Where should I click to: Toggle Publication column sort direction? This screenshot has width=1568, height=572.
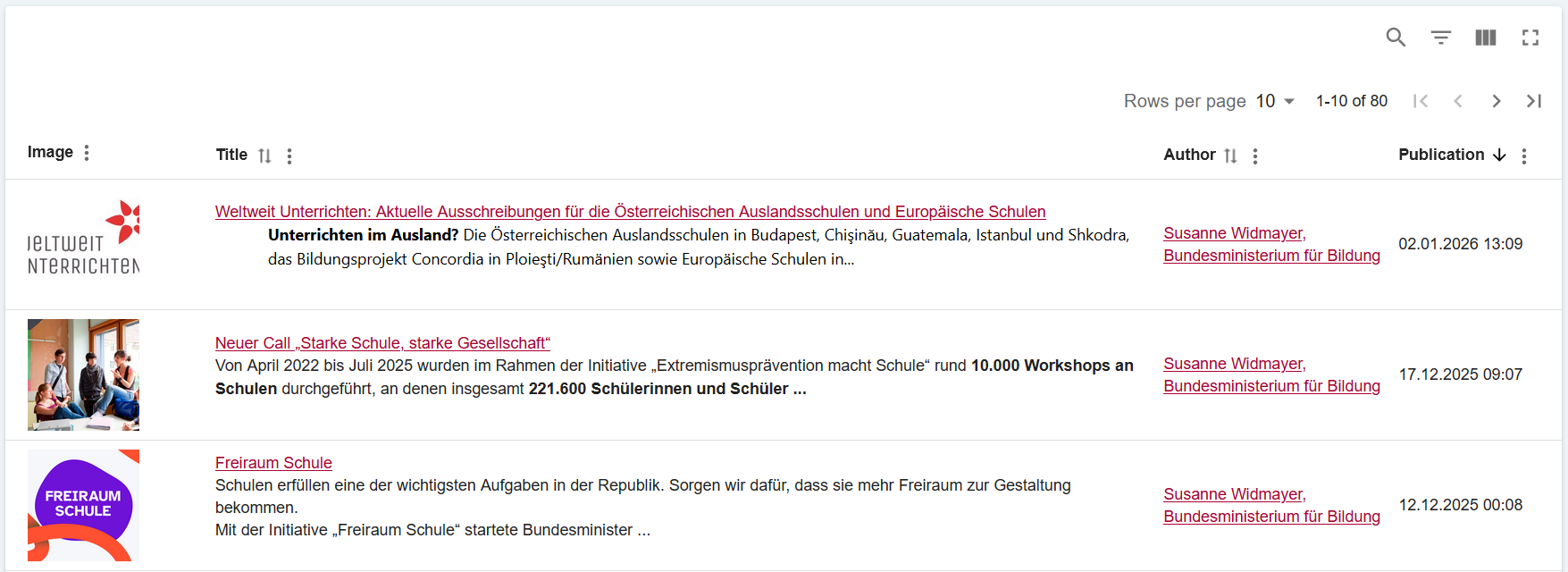point(1499,155)
